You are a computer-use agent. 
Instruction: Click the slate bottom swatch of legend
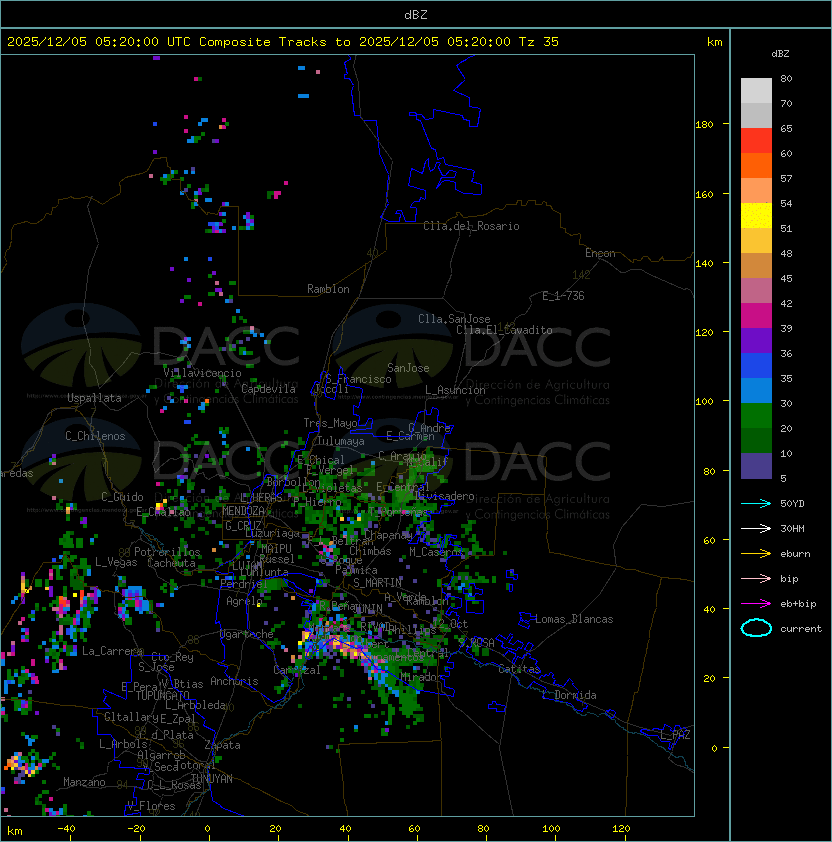[756, 466]
